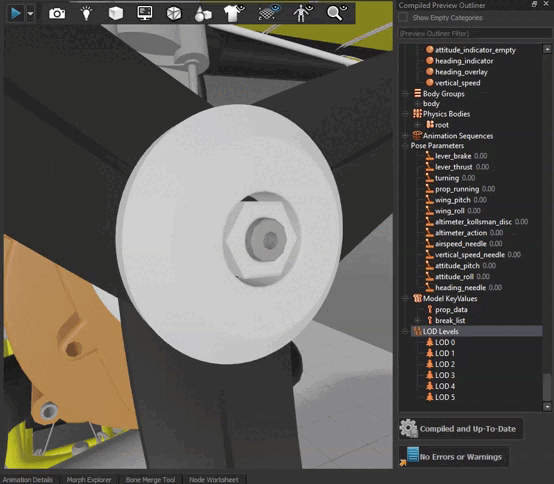This screenshot has height=484, width=554.
Task: Select lever_thrust pose parameter
Action: point(462,167)
